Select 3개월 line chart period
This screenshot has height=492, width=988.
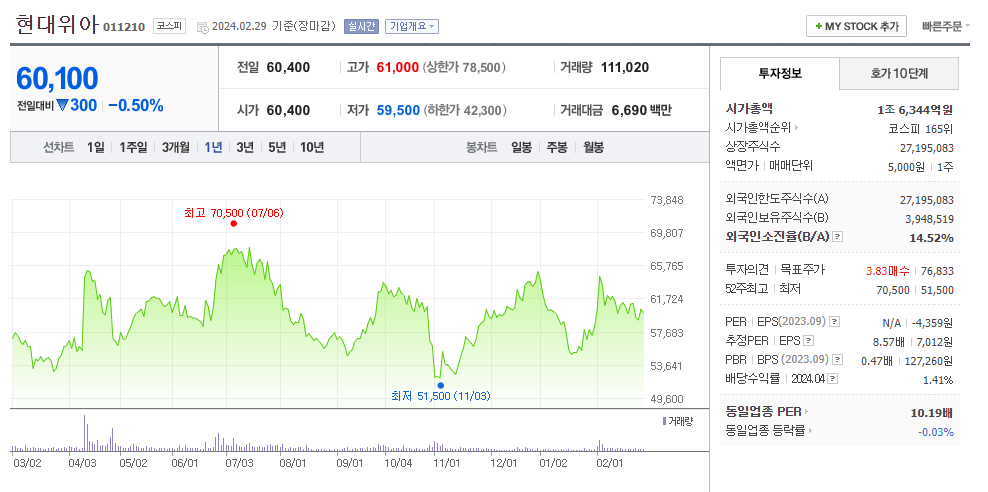(x=176, y=147)
